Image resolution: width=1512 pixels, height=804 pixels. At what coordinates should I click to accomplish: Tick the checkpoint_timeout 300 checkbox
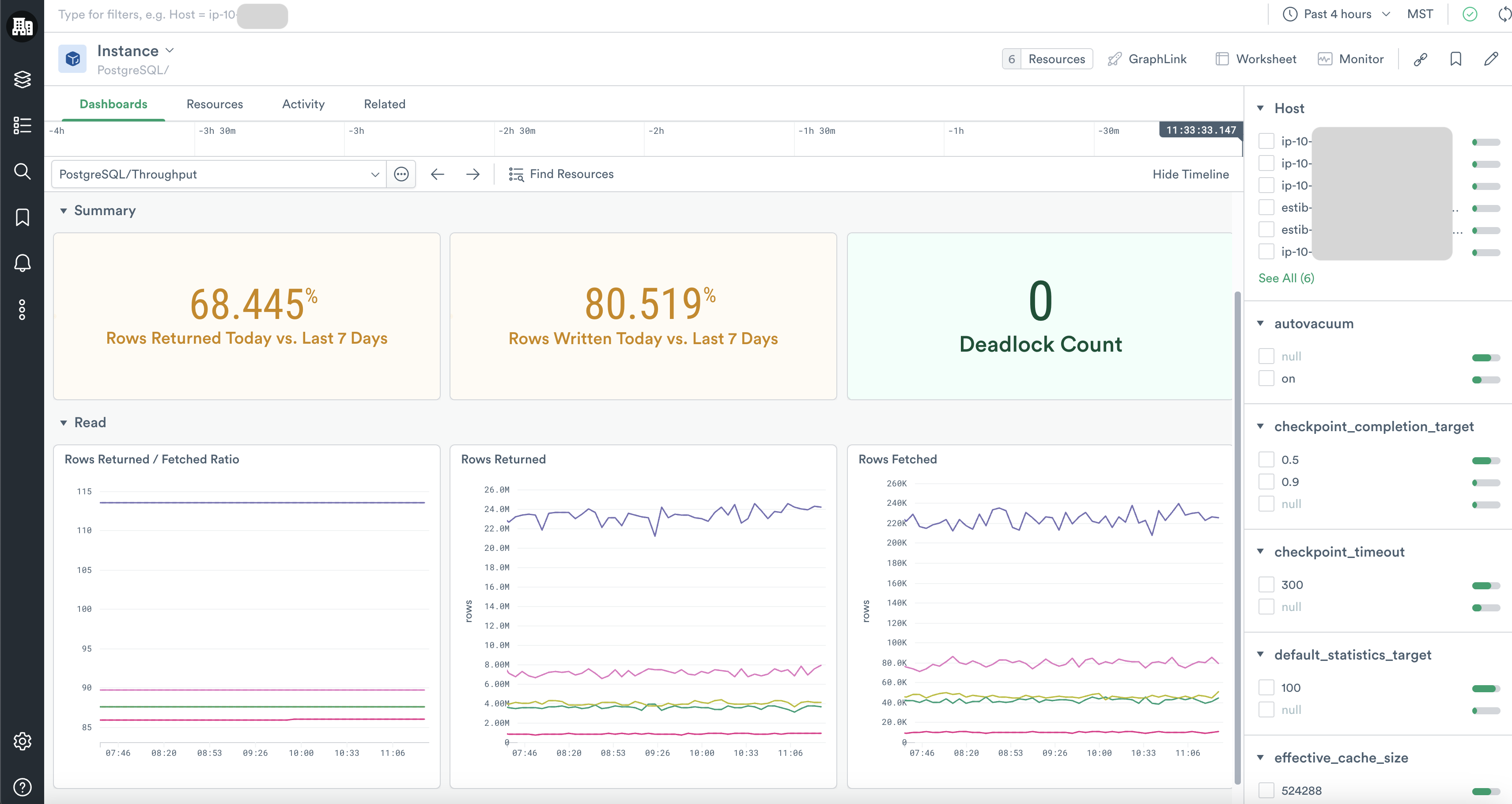click(x=1266, y=585)
